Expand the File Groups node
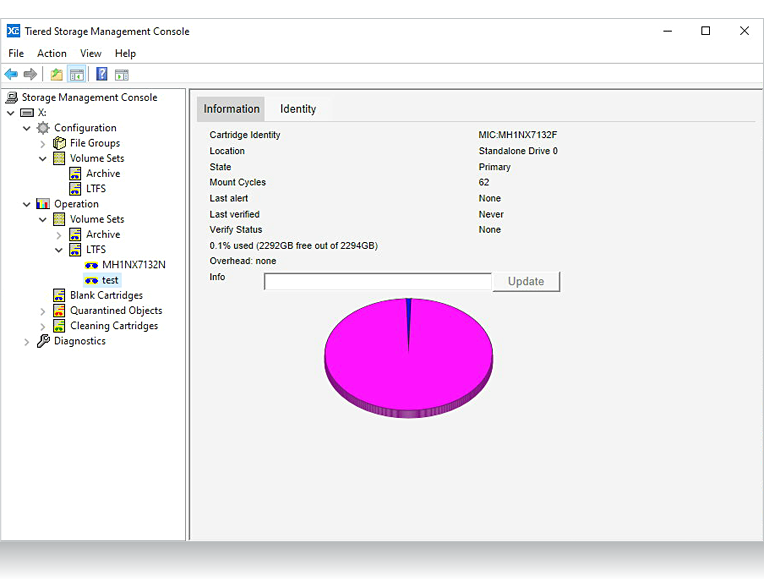The width and height of the screenshot is (764, 579). [x=43, y=144]
